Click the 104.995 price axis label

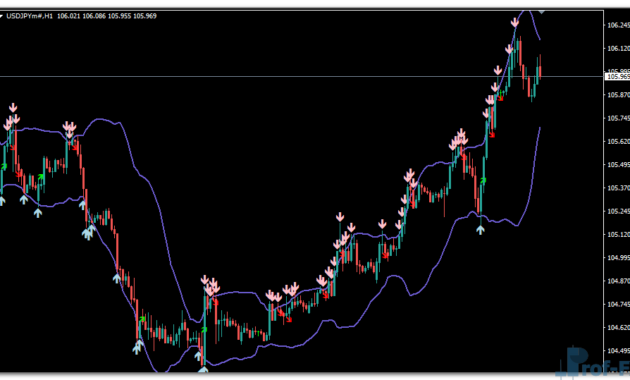618,258
